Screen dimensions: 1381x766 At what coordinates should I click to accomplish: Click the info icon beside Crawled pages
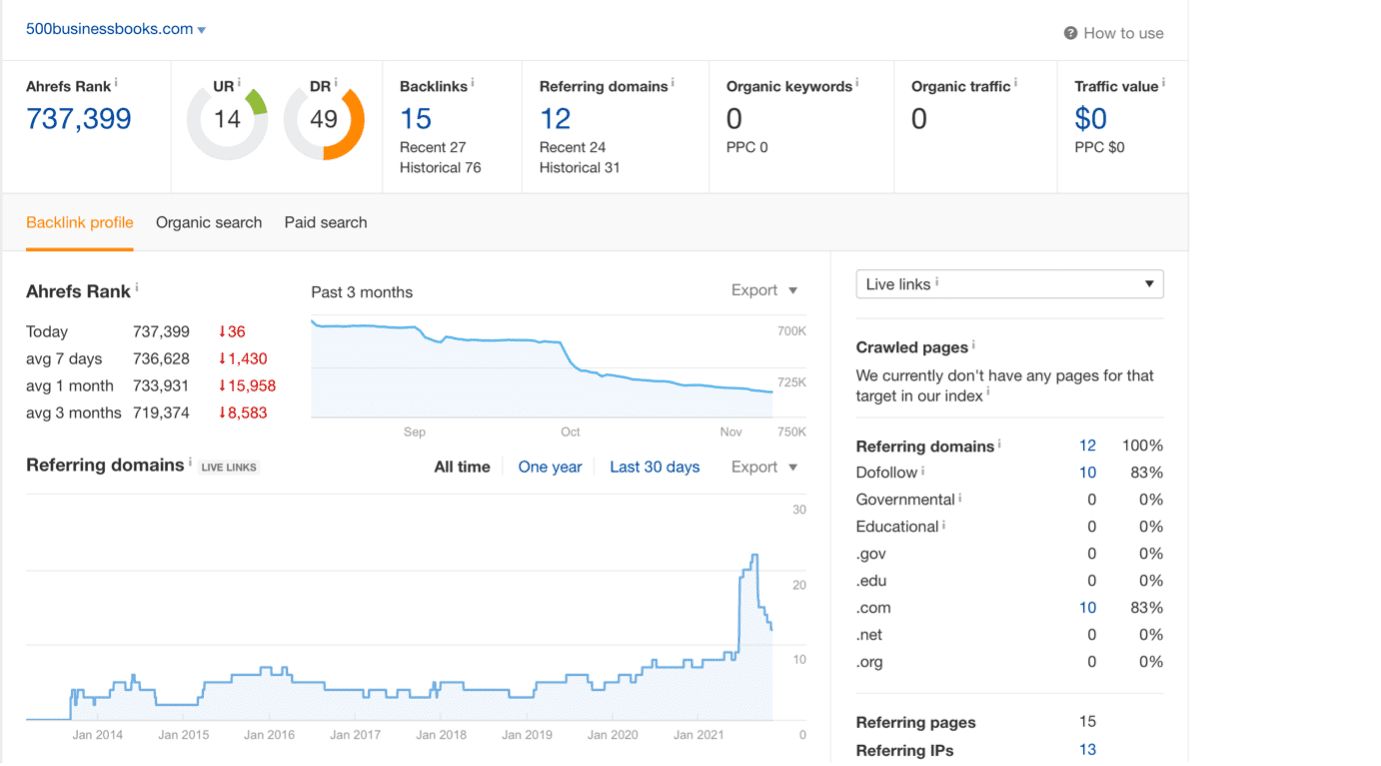[x=974, y=345]
